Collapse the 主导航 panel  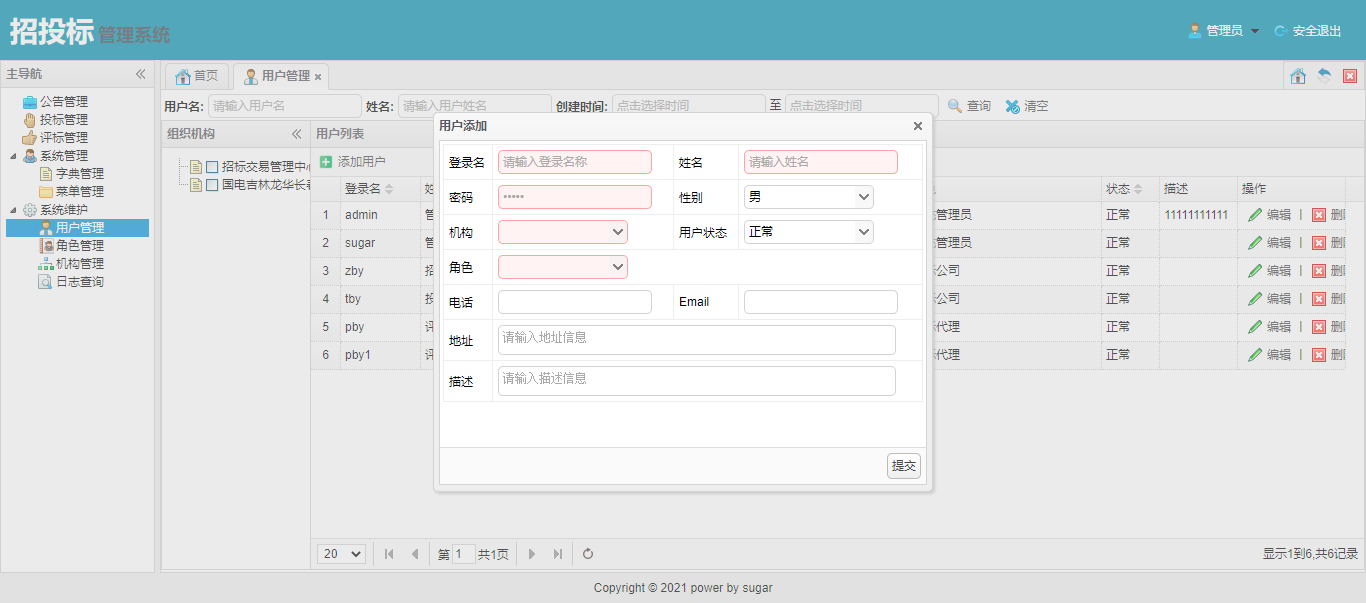pyautogui.click(x=141, y=74)
